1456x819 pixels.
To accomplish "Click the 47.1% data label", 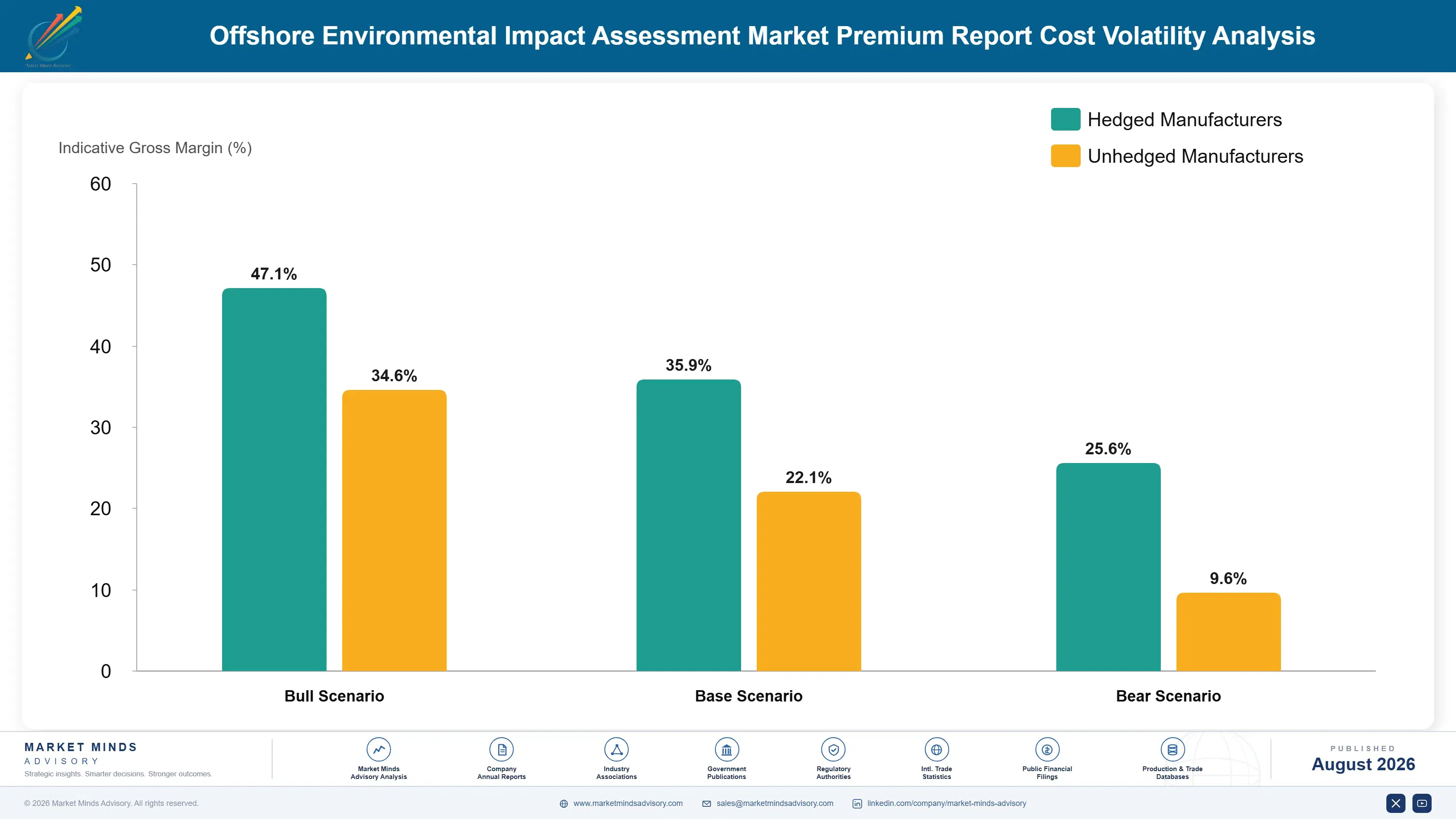I will tap(273, 274).
